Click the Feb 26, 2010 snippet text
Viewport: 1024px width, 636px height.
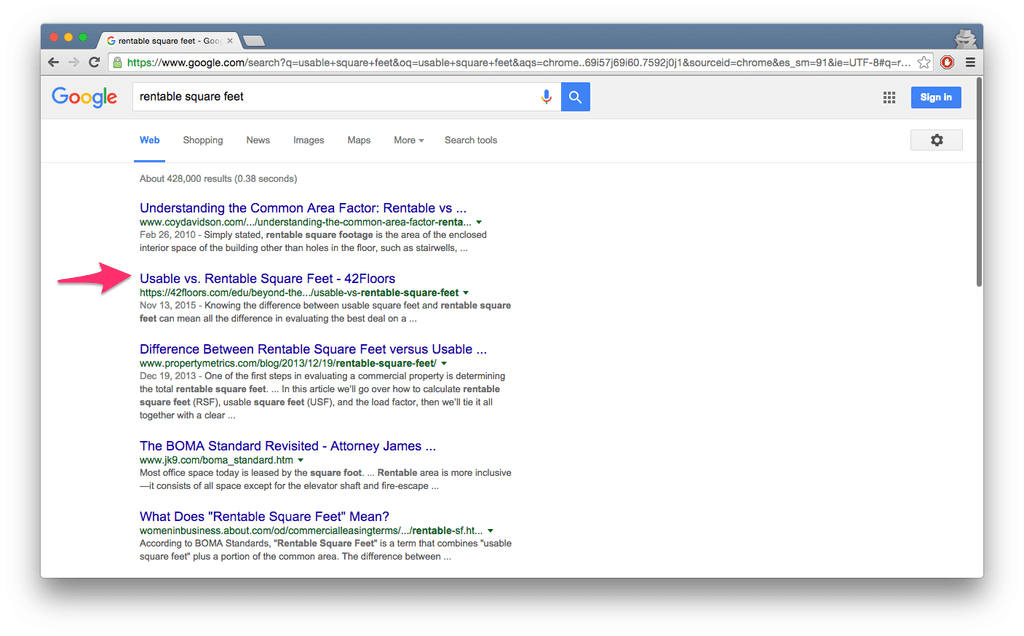click(x=313, y=242)
